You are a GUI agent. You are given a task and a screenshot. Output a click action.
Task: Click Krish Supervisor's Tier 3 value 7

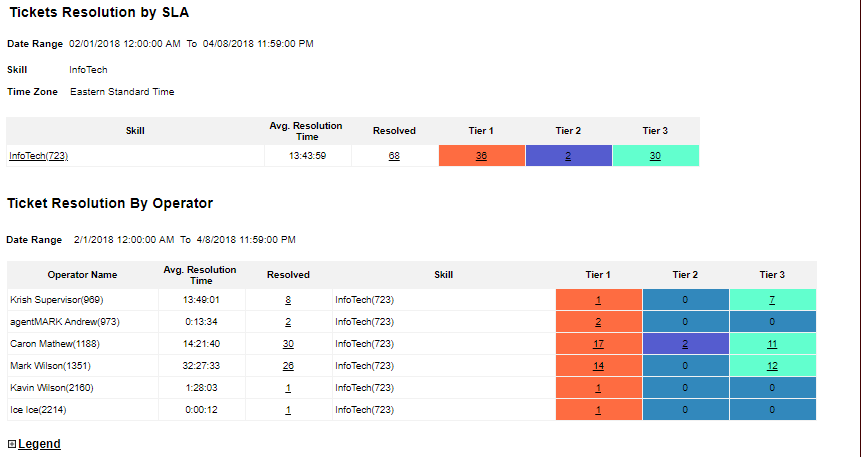click(x=772, y=300)
